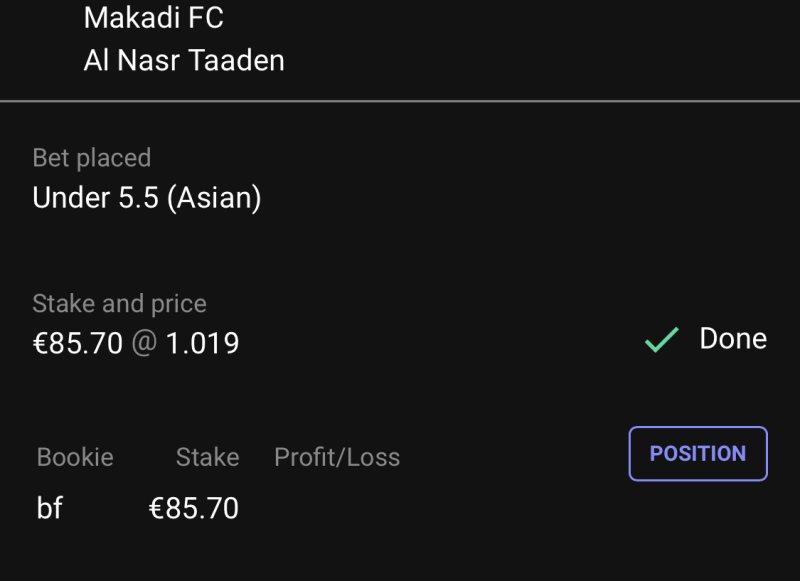Click the €85.70 amount before the @ symbol
The image size is (800, 581).
pyautogui.click(x=77, y=344)
